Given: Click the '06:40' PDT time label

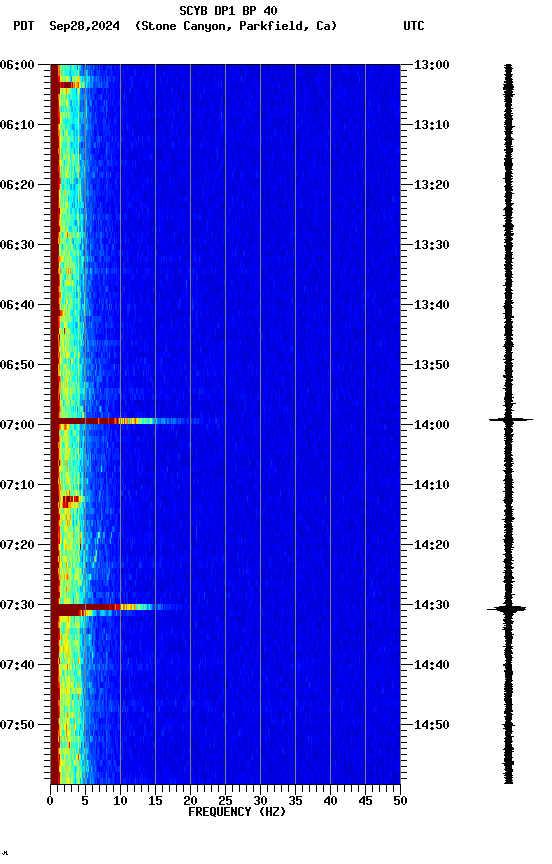Looking at the screenshot, I should click(17, 305).
